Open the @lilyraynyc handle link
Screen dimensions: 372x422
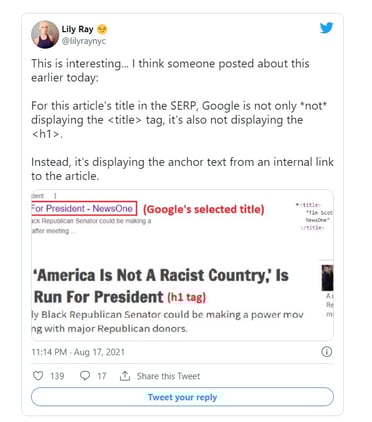coord(84,41)
